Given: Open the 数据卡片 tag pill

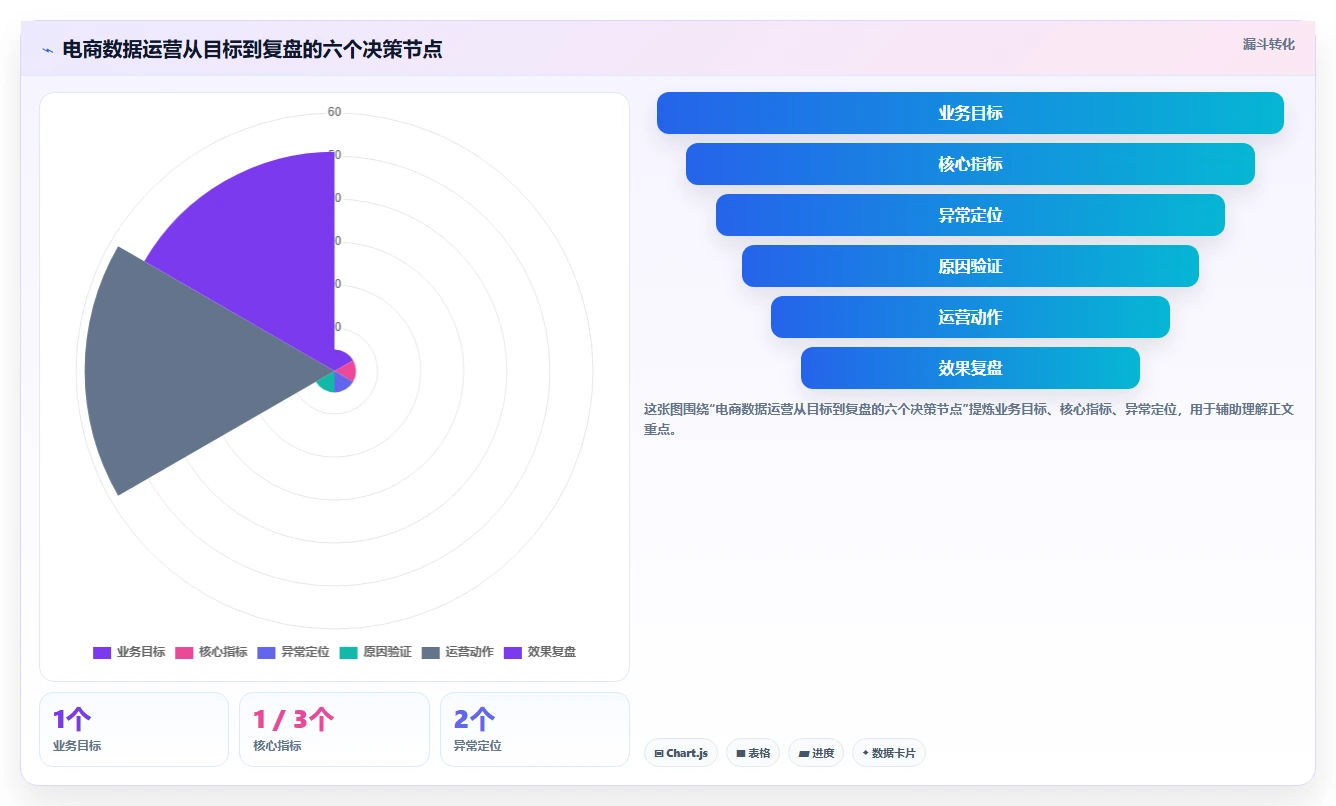Looking at the screenshot, I should pos(889,753).
